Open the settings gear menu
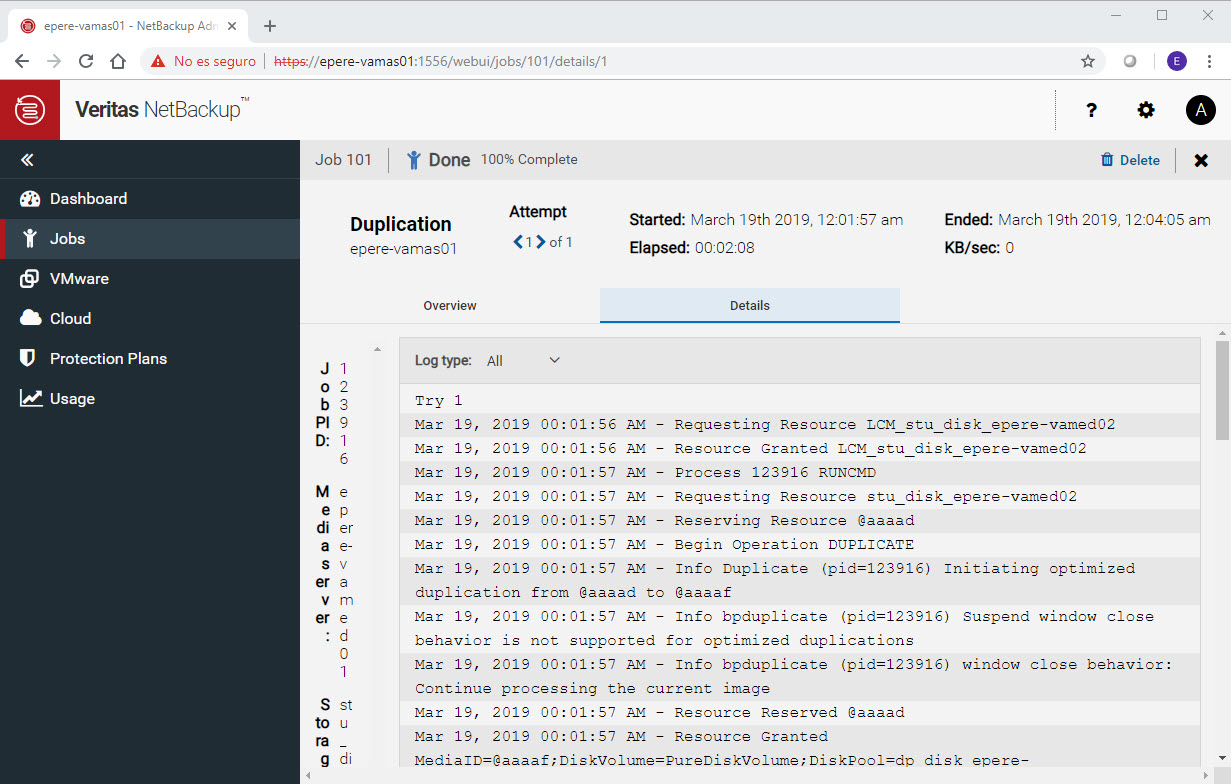The width and height of the screenshot is (1231, 784). [x=1146, y=110]
